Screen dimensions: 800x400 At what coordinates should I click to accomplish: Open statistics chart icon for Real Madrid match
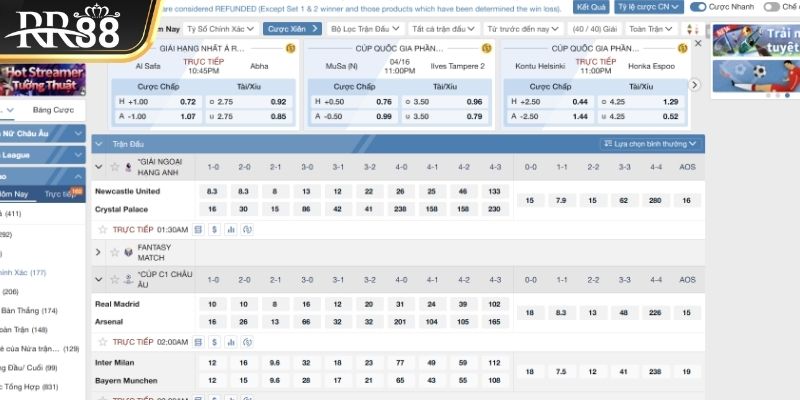pos(231,342)
